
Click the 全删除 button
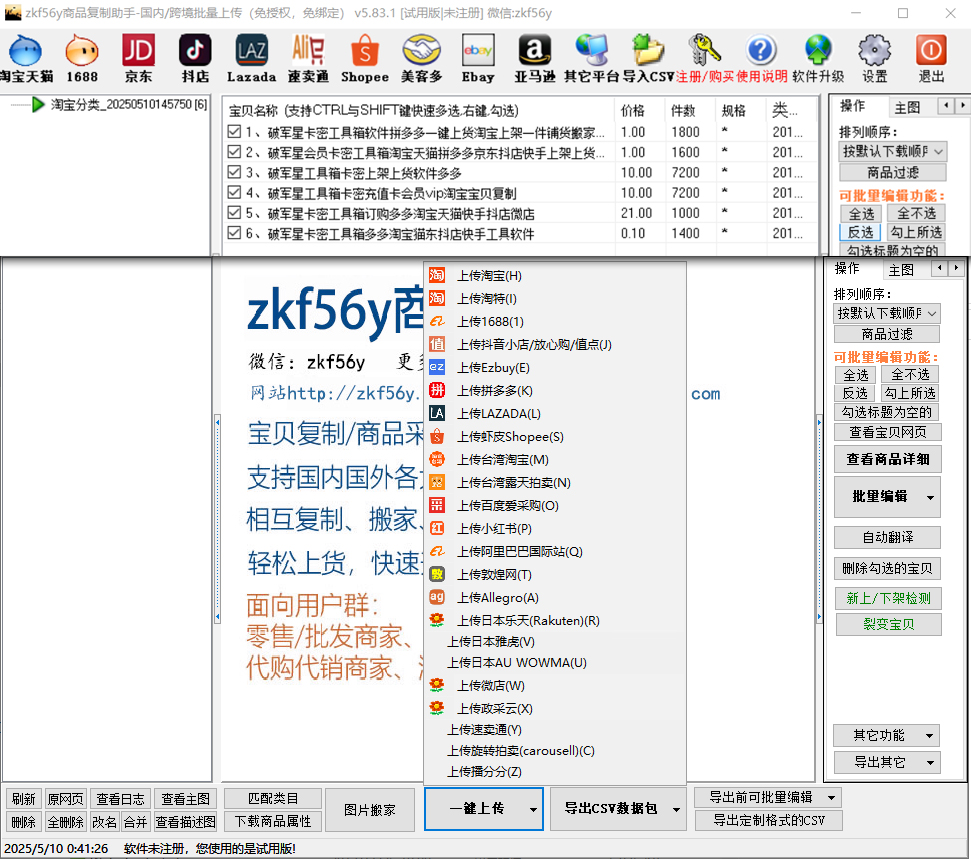pos(66,822)
